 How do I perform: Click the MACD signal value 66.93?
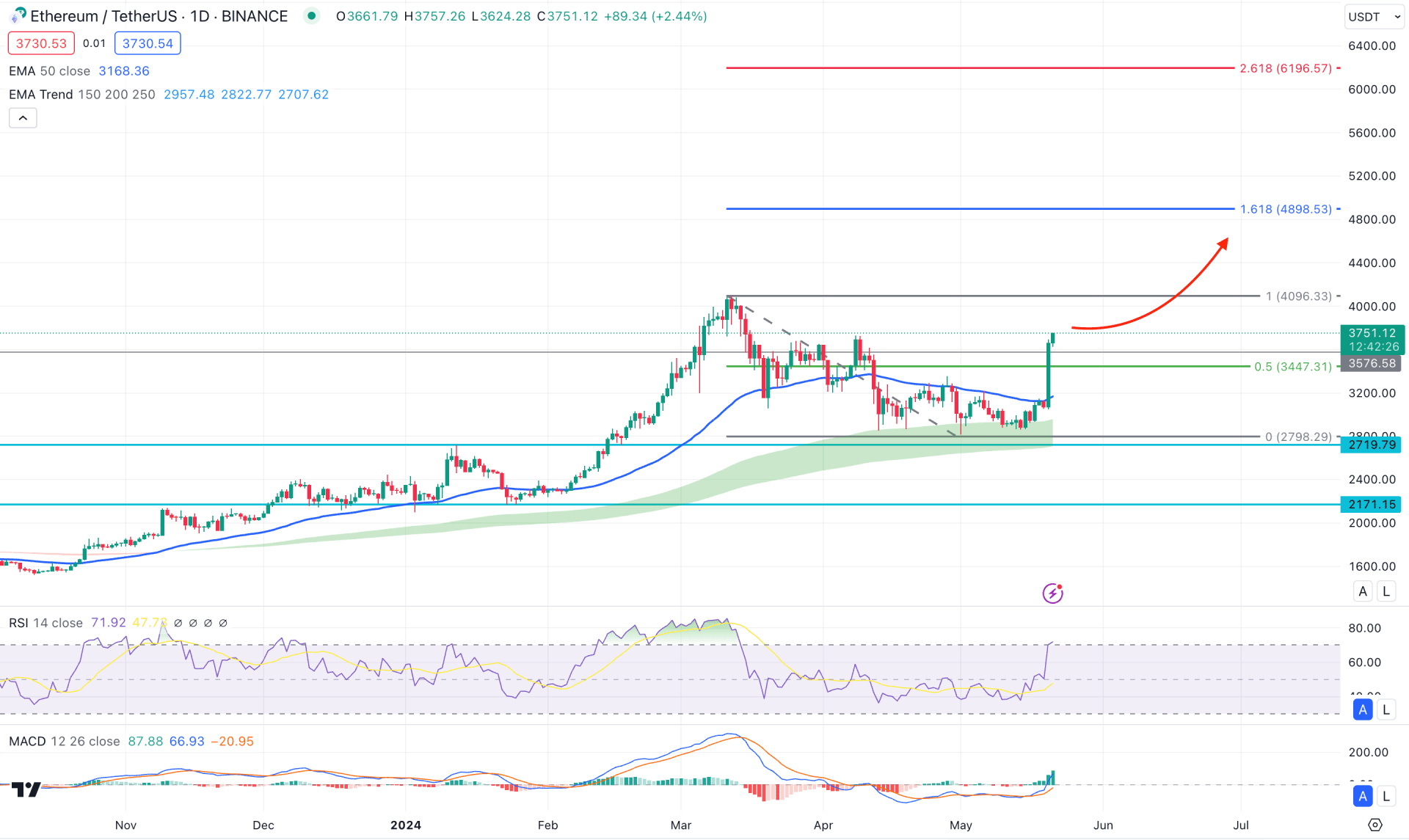pyautogui.click(x=187, y=742)
